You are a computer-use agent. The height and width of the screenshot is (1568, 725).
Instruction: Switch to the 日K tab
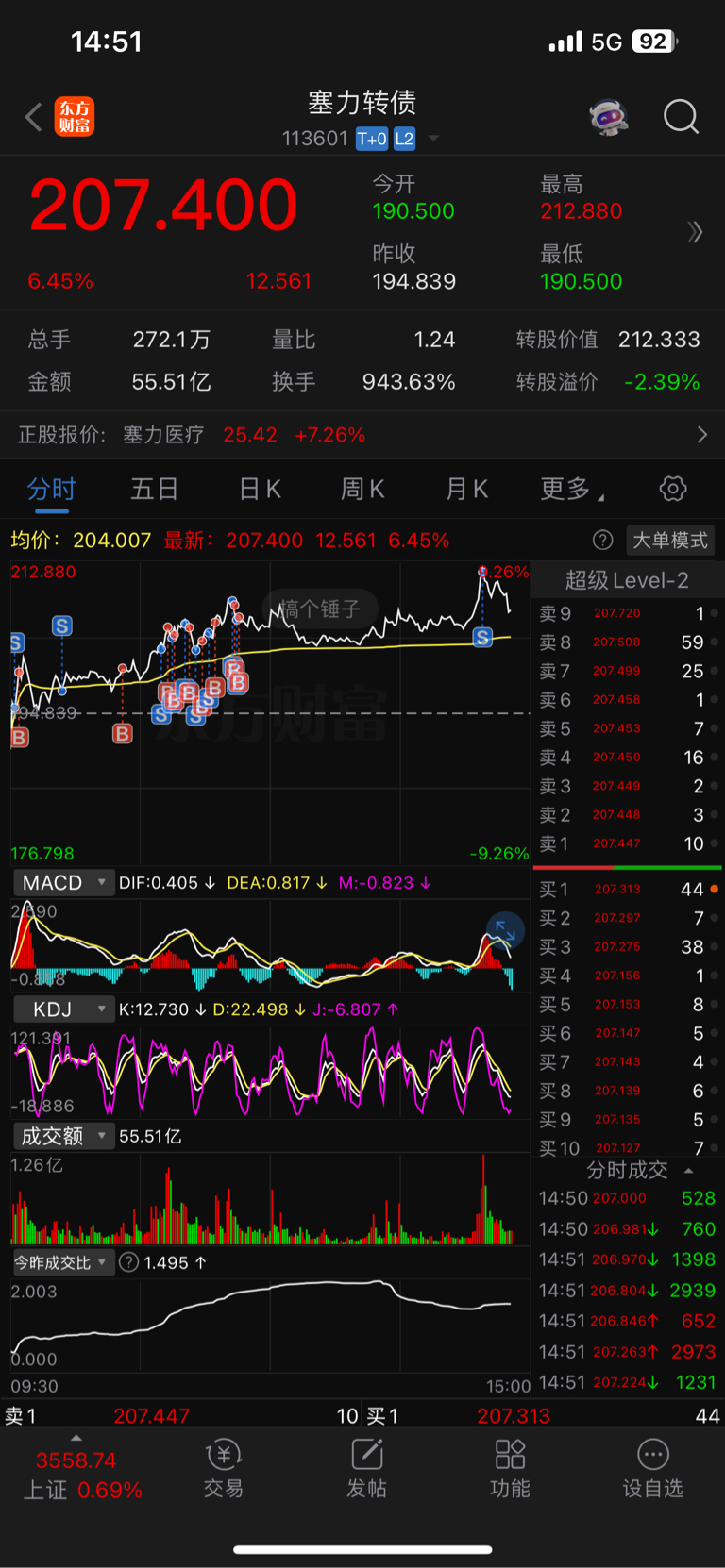point(260,489)
